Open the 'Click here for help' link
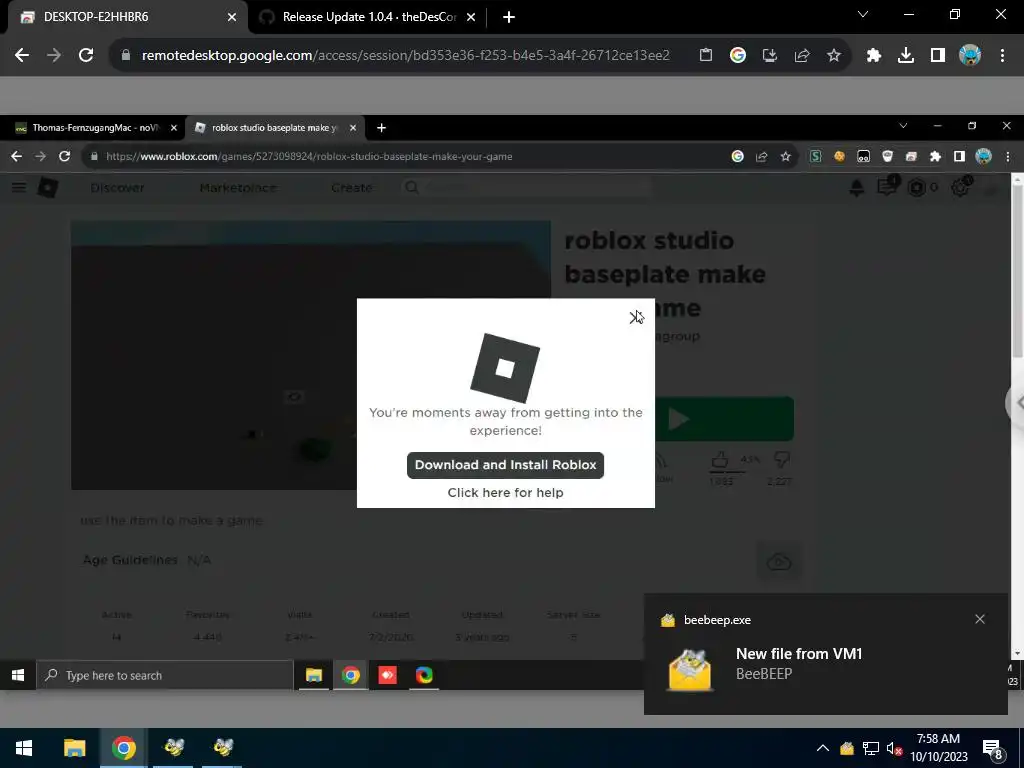This screenshot has width=1024, height=768. 505,492
